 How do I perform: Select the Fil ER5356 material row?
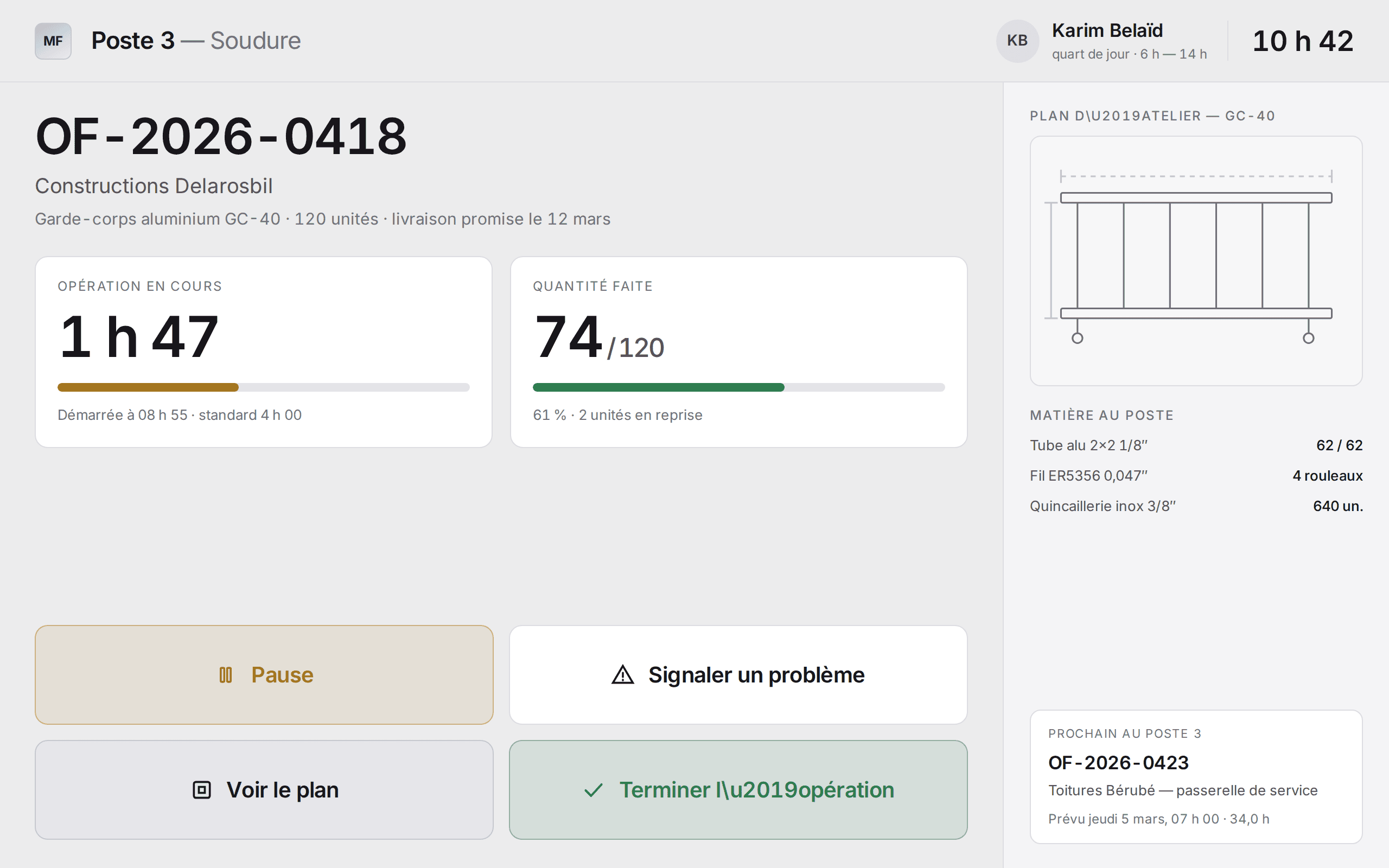pos(1196,475)
